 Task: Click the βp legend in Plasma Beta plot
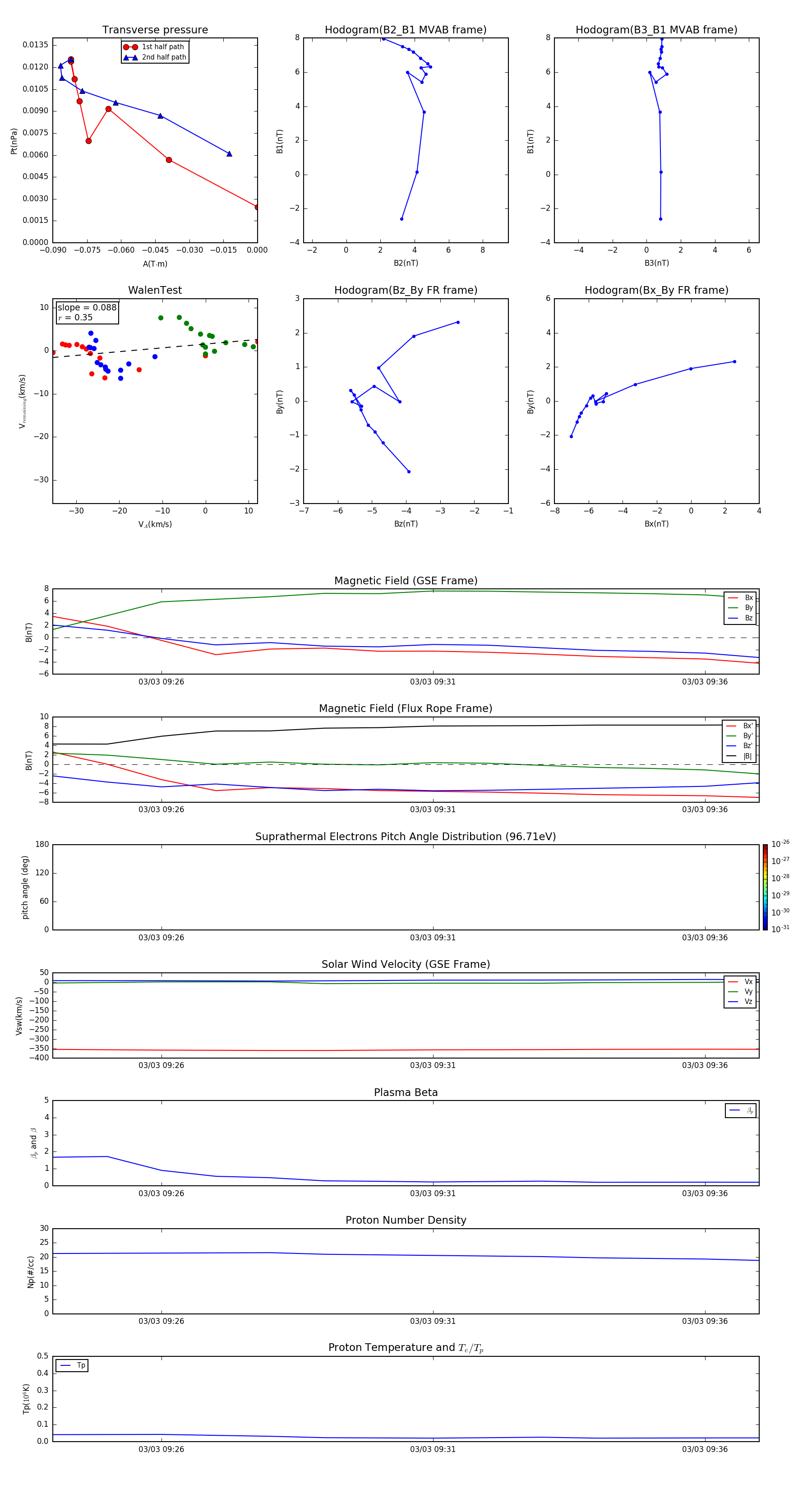[741, 1110]
